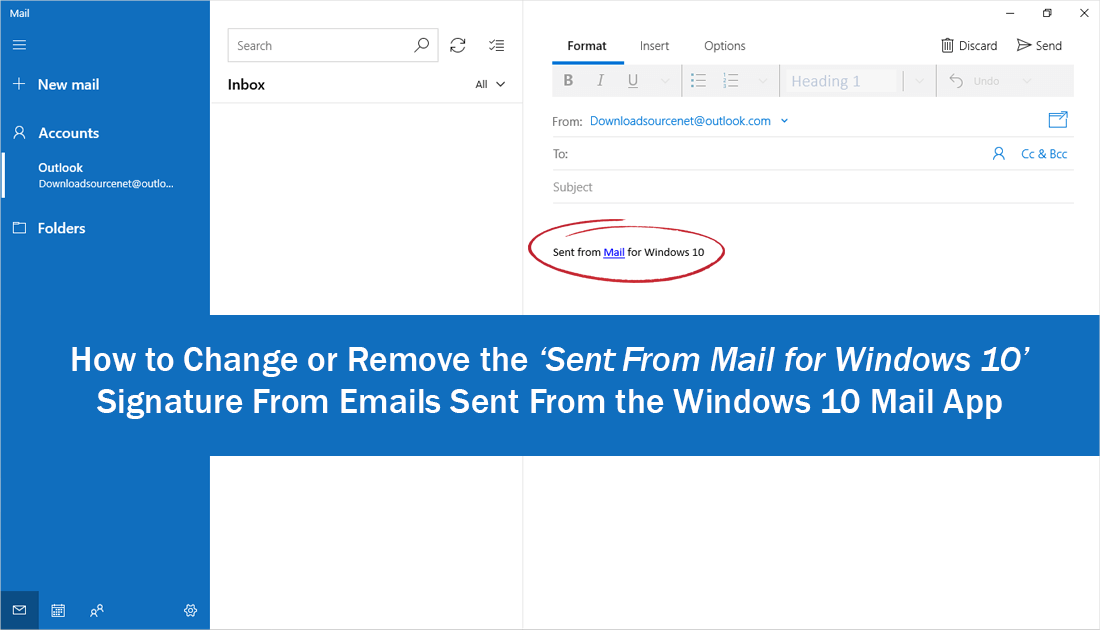
Task: Show the Cc & Bcc fields
Action: (1044, 154)
